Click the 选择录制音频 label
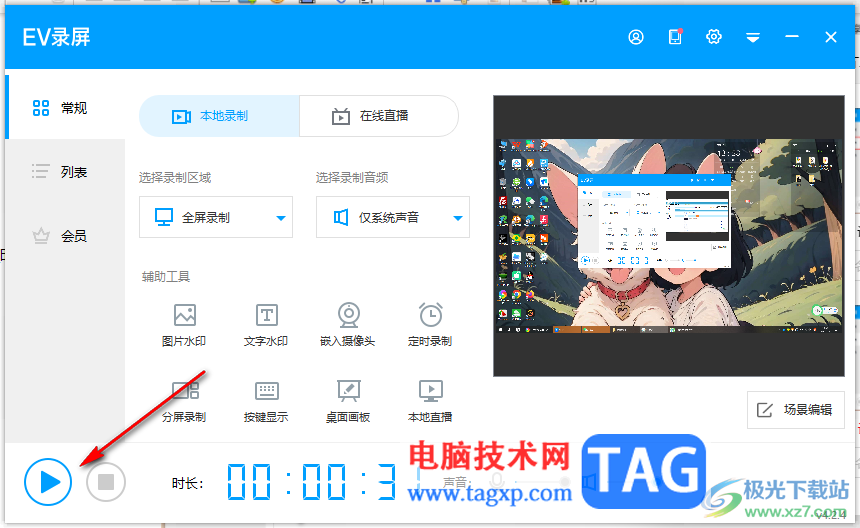Screen dimensions: 860x528 (x=352, y=178)
